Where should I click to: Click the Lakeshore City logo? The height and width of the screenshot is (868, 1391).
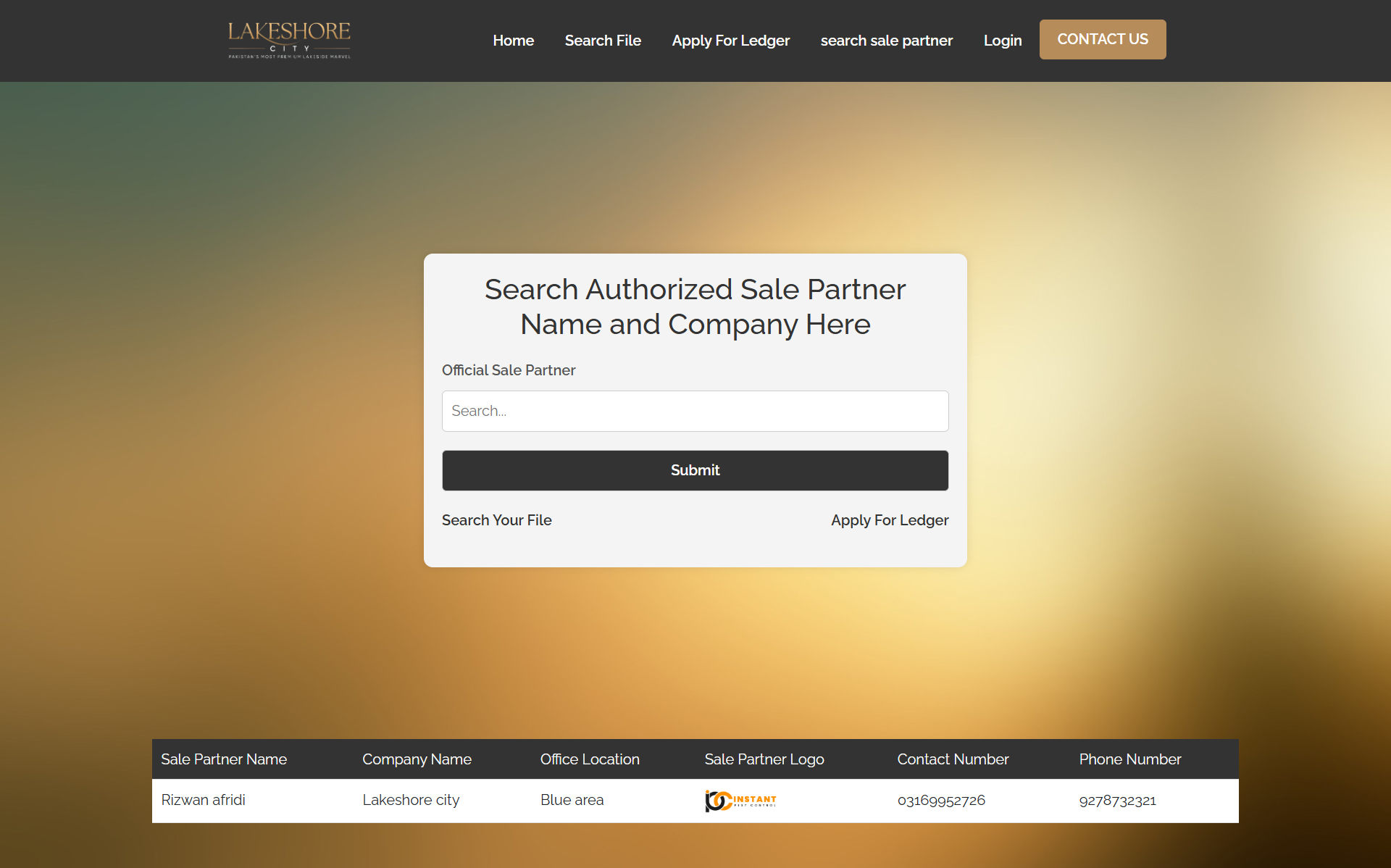click(289, 40)
